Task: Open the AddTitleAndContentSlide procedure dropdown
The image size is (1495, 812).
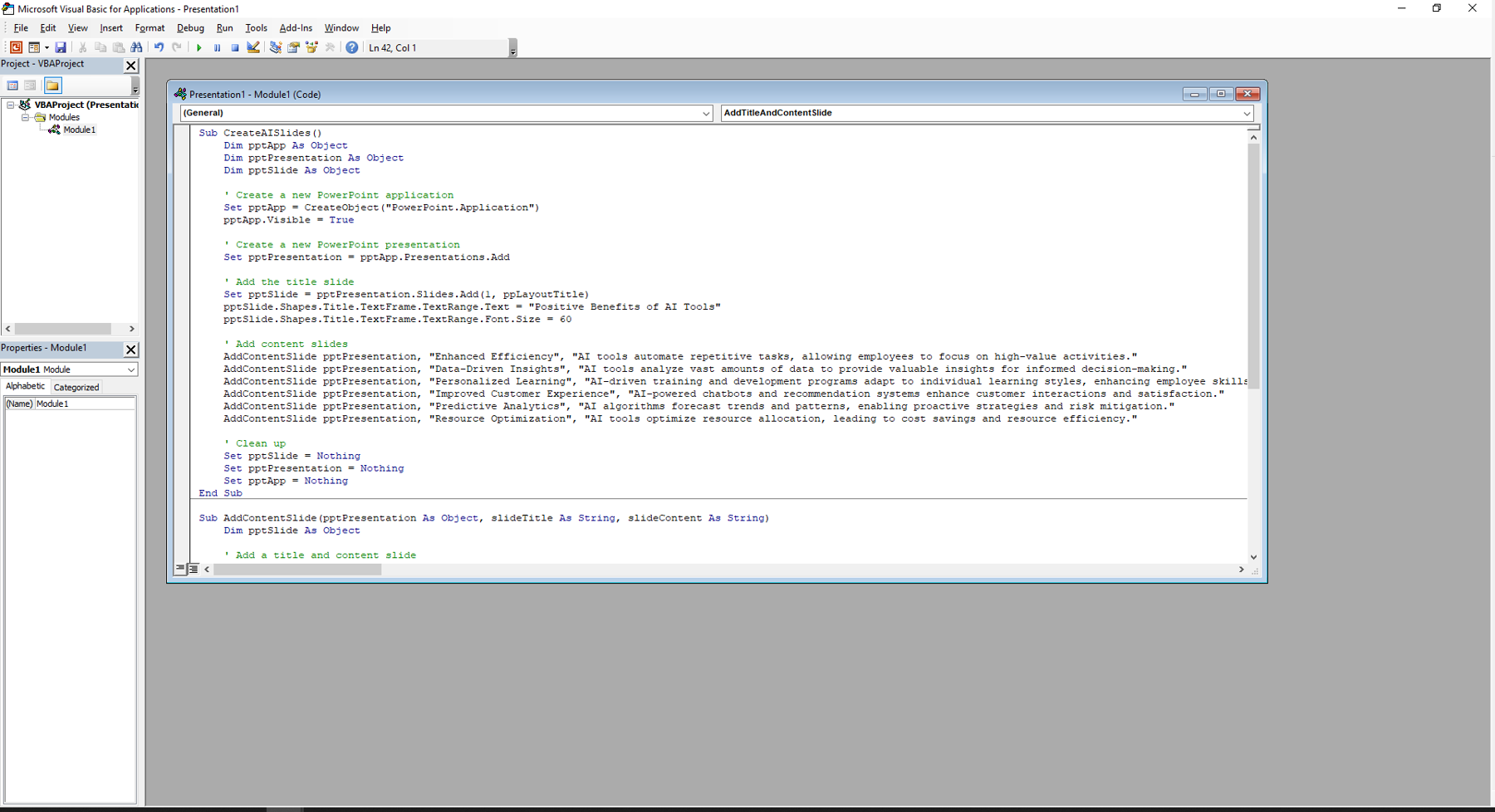Action: (x=1247, y=113)
